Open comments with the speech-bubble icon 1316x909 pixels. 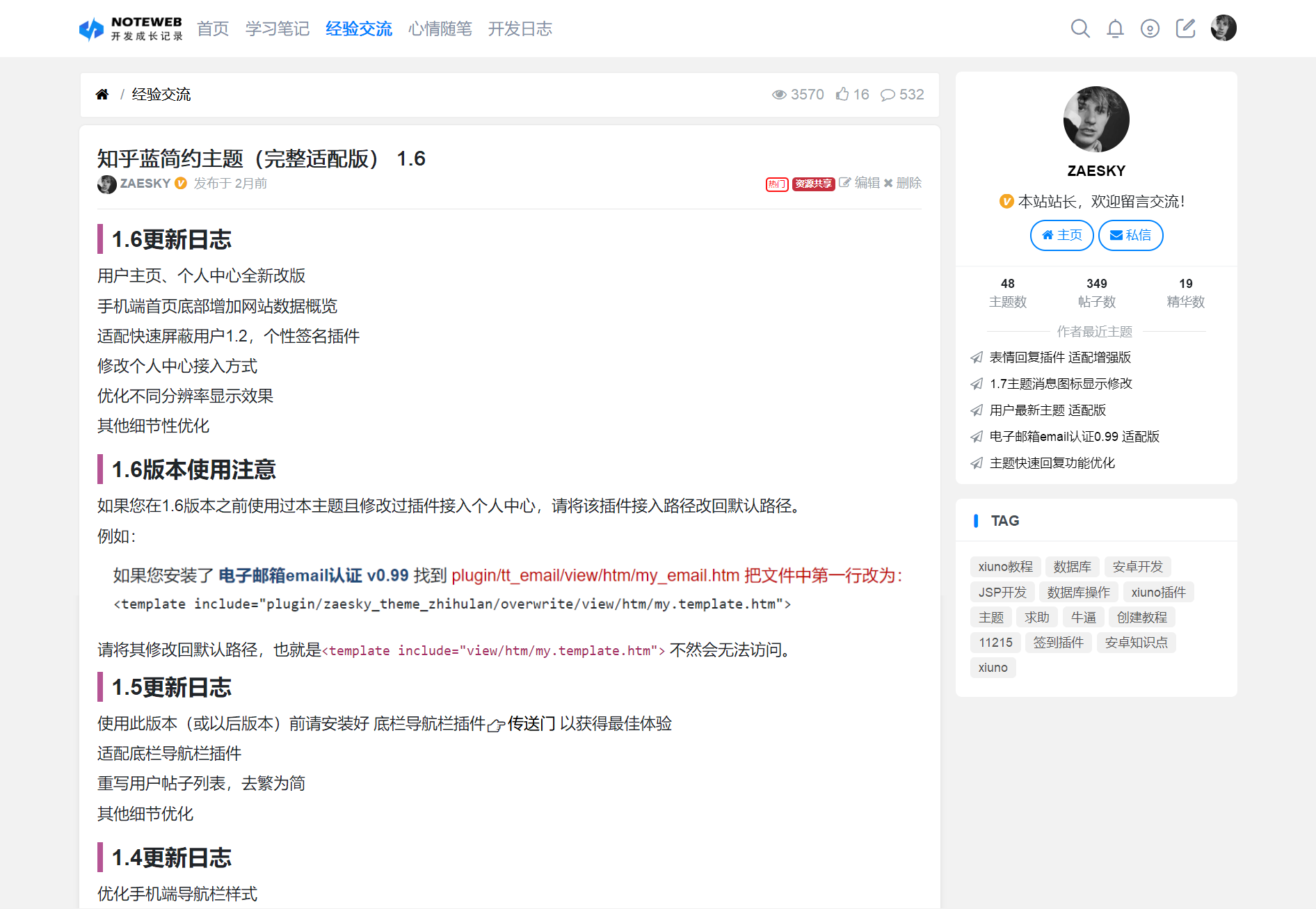tap(888, 94)
